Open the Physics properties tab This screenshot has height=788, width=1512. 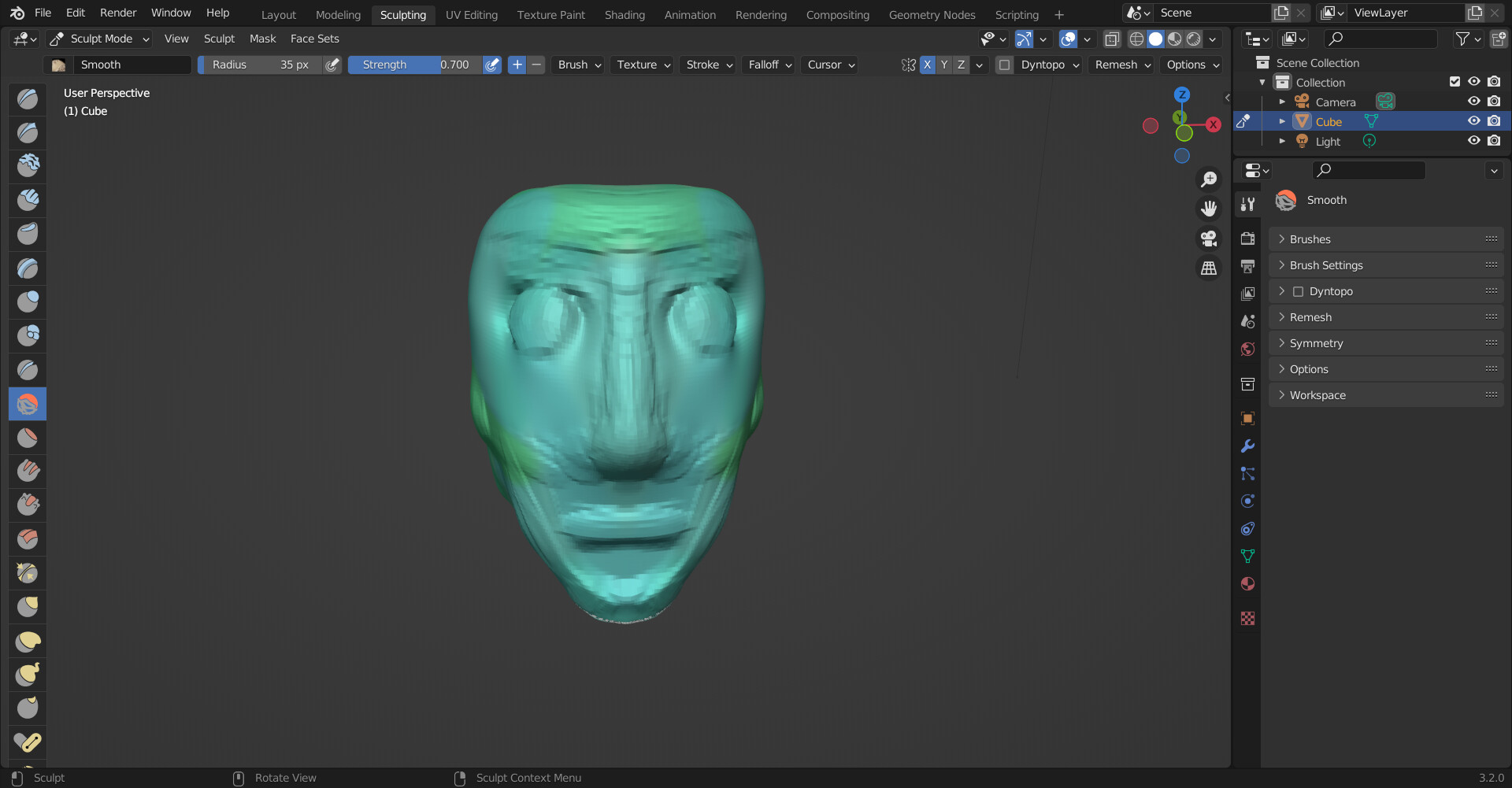pyautogui.click(x=1248, y=501)
